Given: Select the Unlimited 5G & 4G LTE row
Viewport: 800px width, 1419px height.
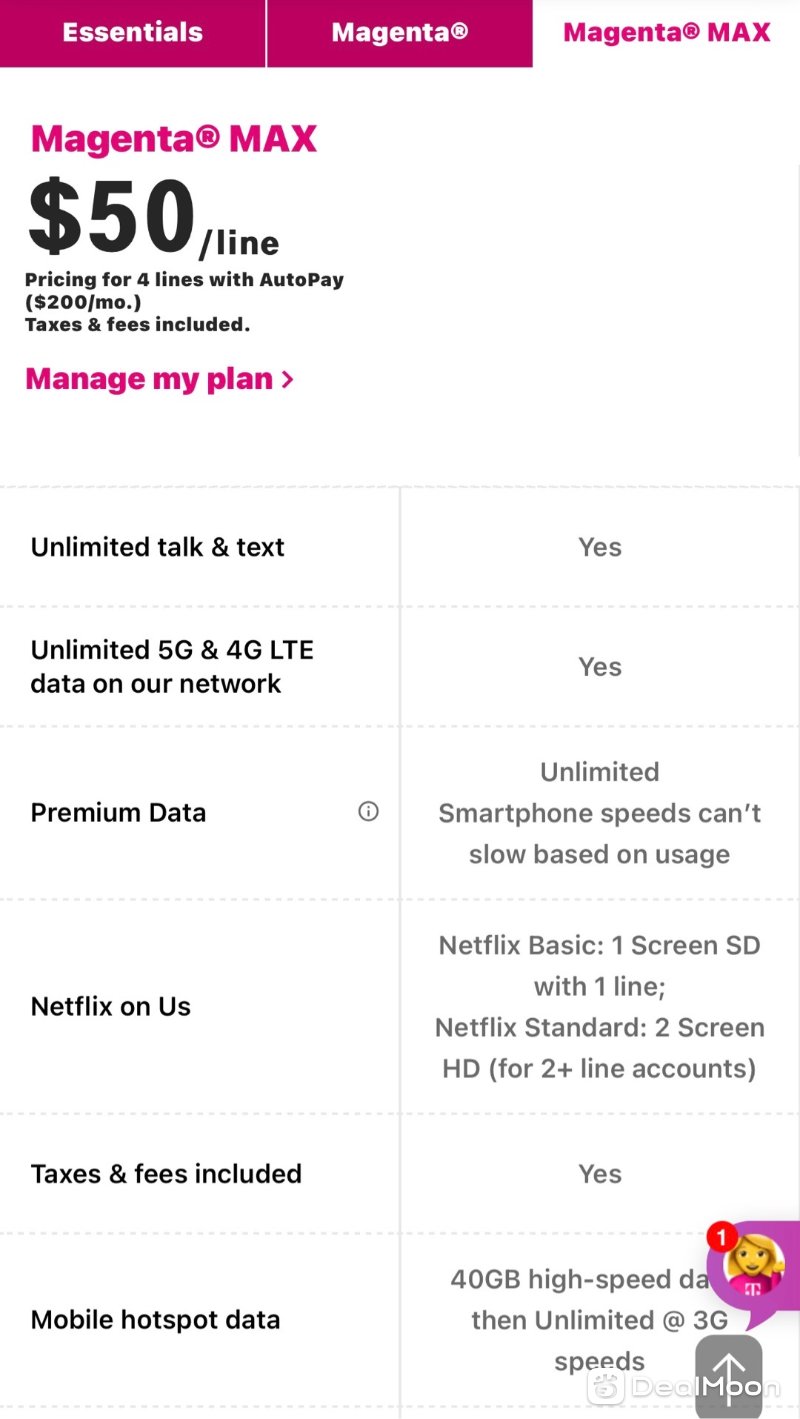Looking at the screenshot, I should pos(400,667).
